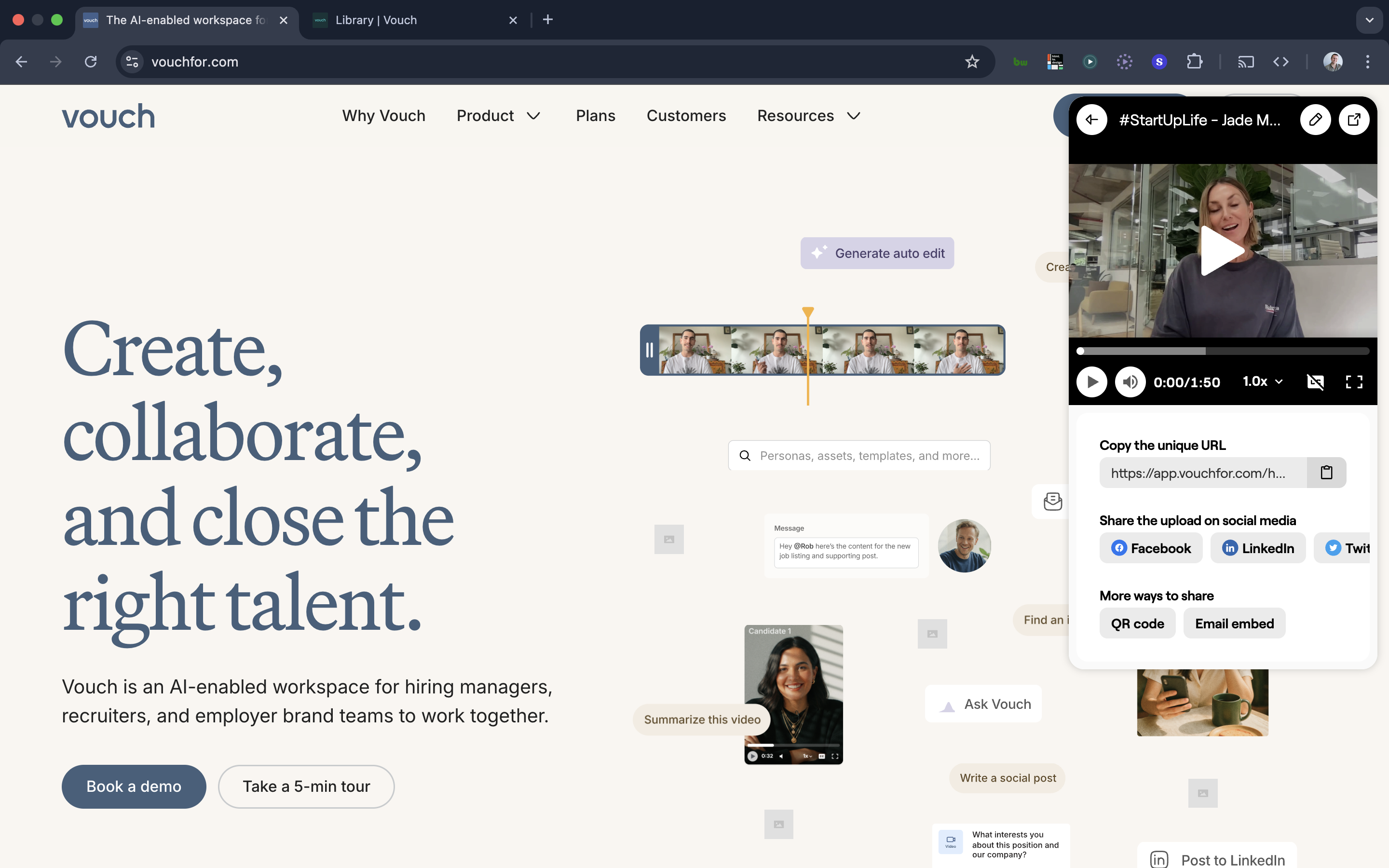Click the Vouch logo
Viewport: 1389px width, 868px height.
(109, 117)
